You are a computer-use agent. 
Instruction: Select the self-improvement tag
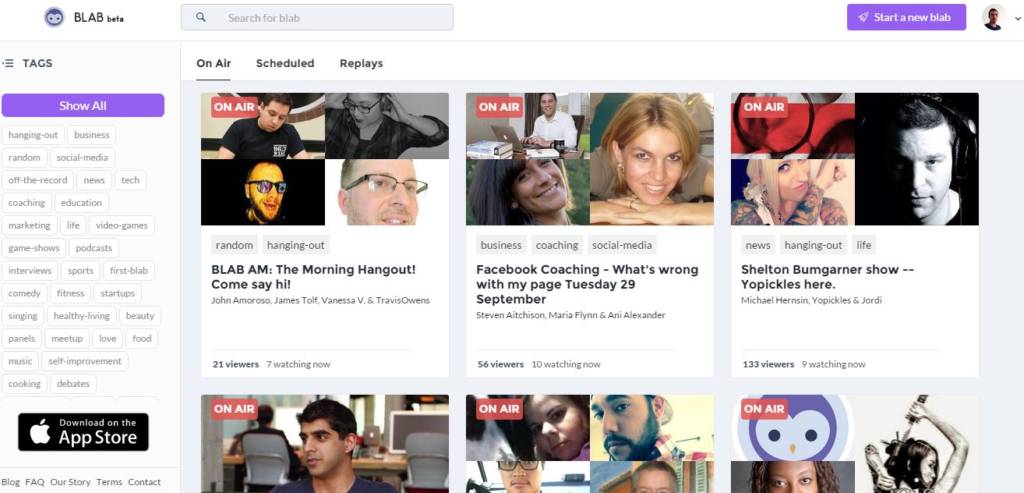85,361
